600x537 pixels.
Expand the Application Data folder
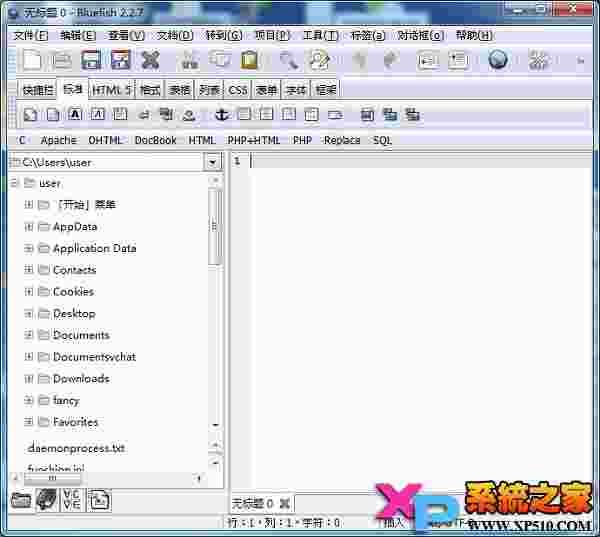(x=28, y=248)
